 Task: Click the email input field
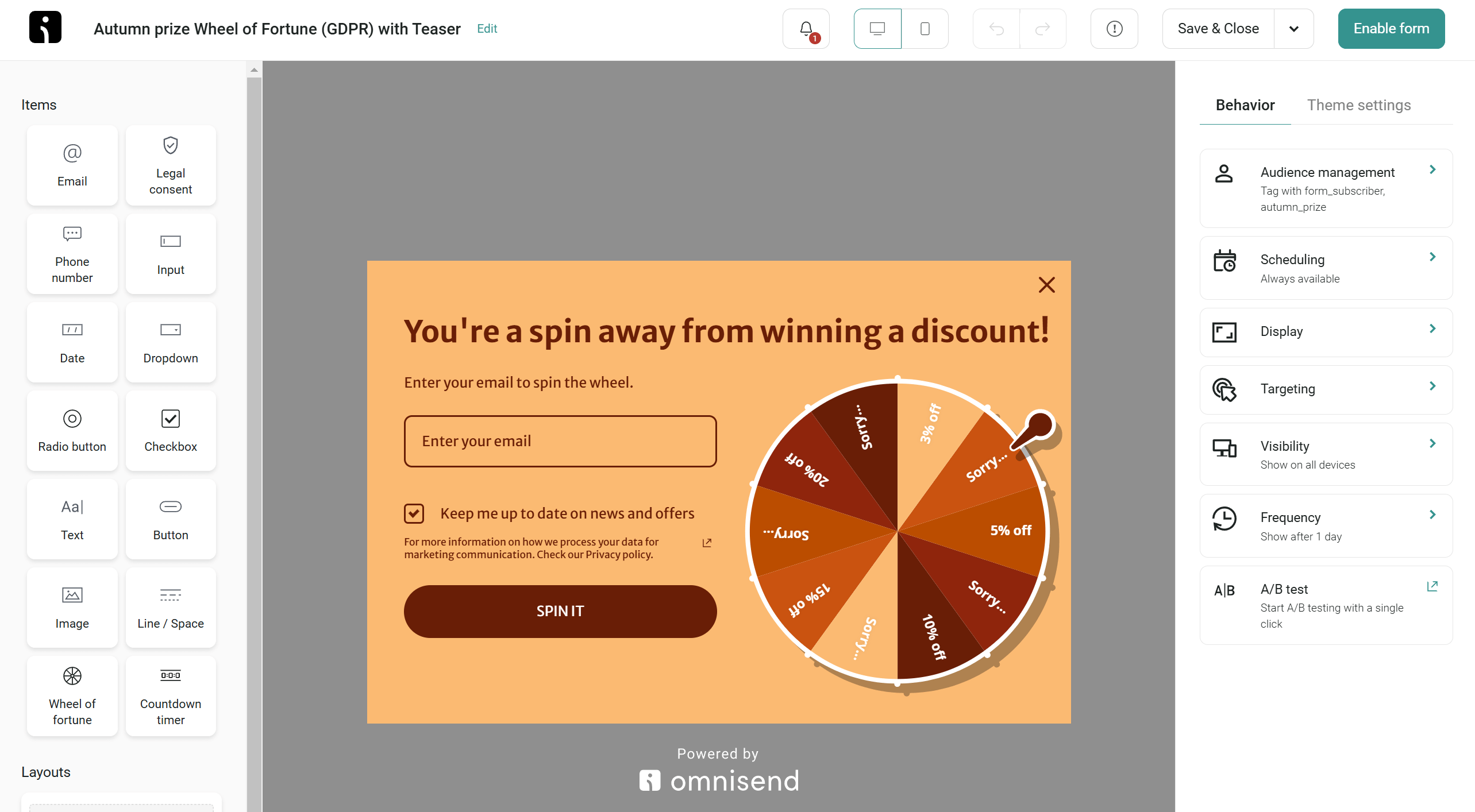point(559,440)
